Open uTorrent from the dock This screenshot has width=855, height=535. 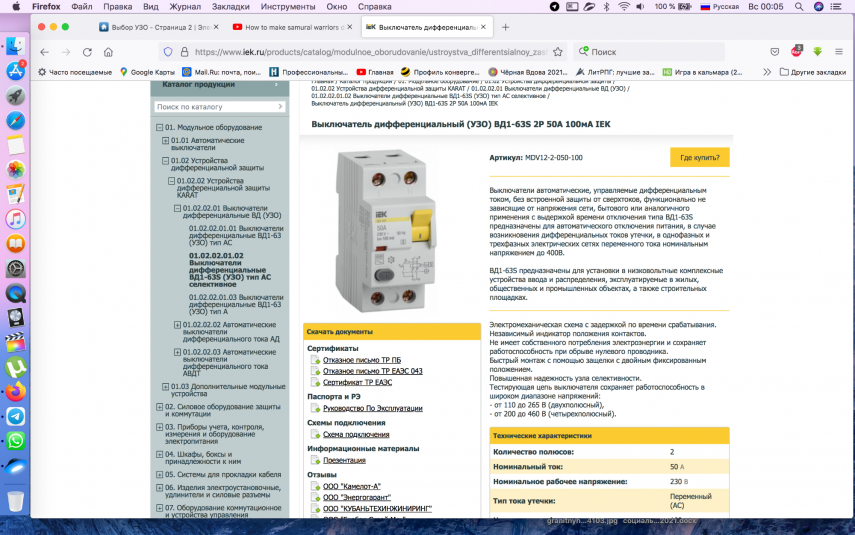coord(15,367)
